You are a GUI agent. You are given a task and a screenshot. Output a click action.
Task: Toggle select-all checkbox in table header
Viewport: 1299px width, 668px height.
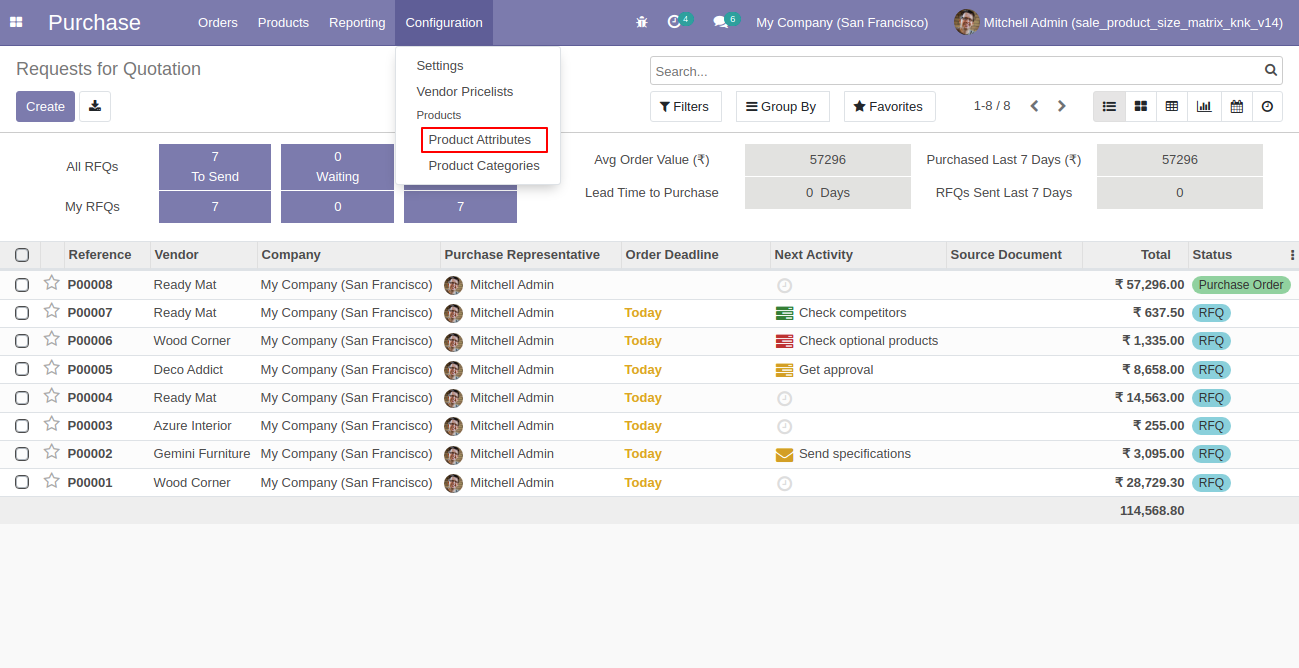(22, 255)
